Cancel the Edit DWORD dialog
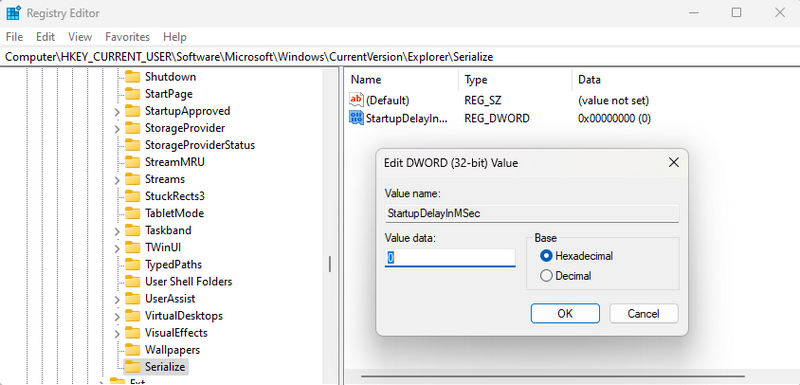This screenshot has width=800, height=385. coord(643,314)
